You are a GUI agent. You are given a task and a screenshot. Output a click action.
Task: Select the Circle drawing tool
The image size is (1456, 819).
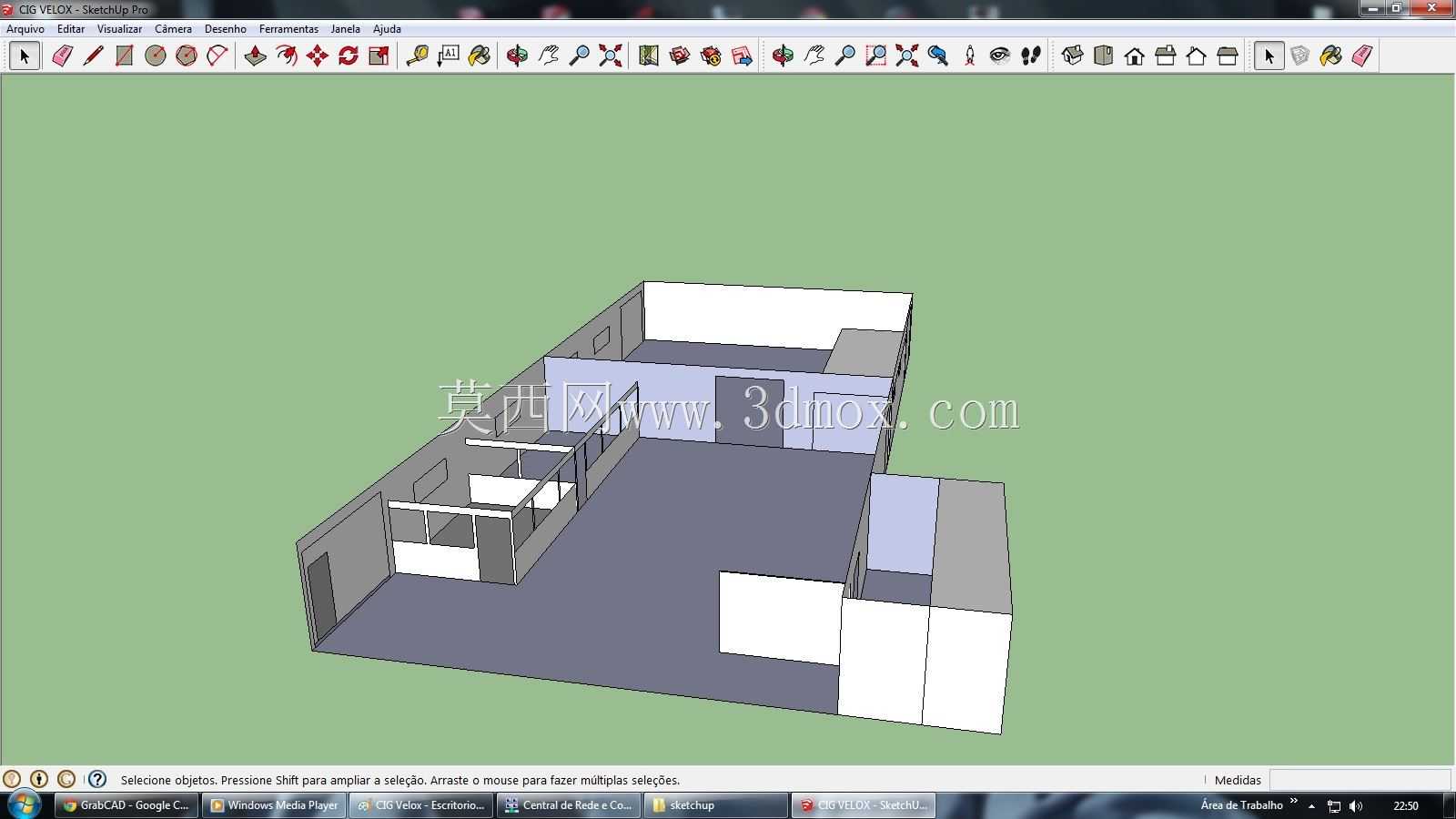[x=156, y=56]
